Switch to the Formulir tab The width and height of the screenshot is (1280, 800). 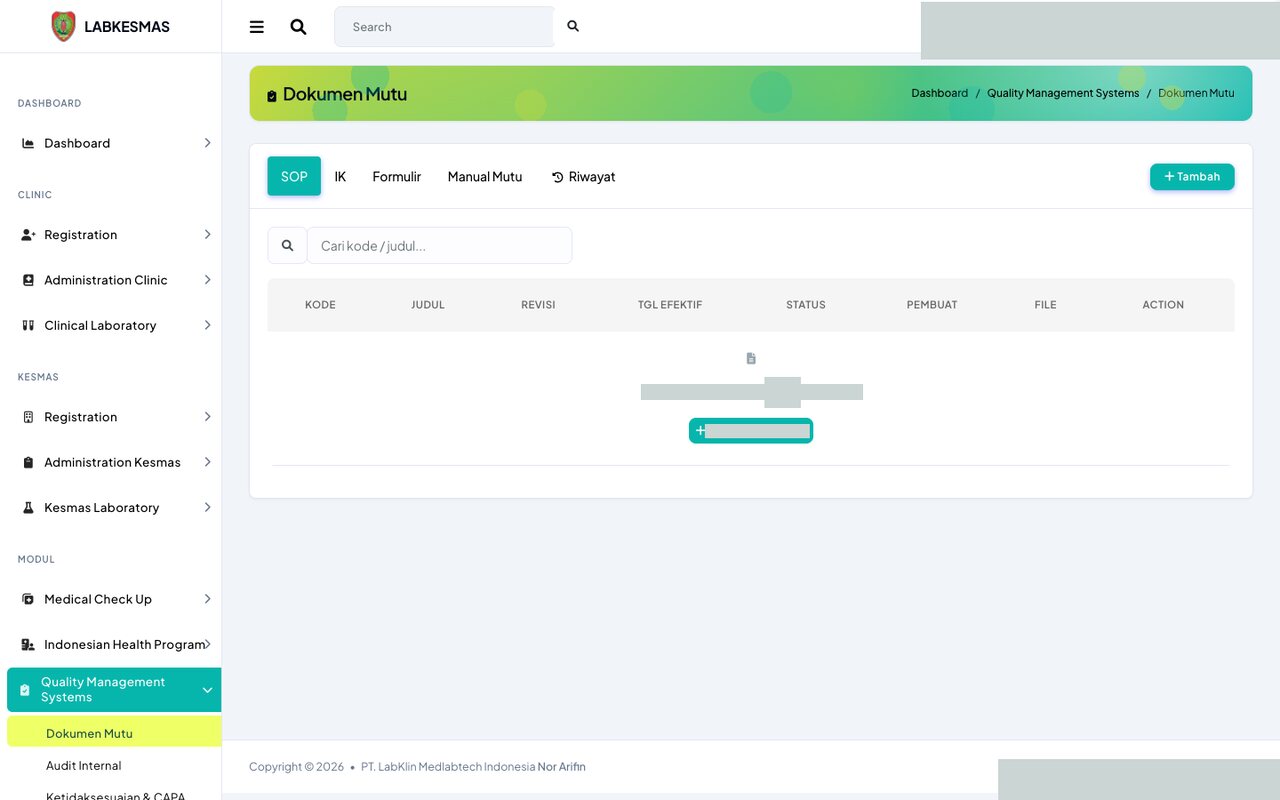click(x=397, y=176)
